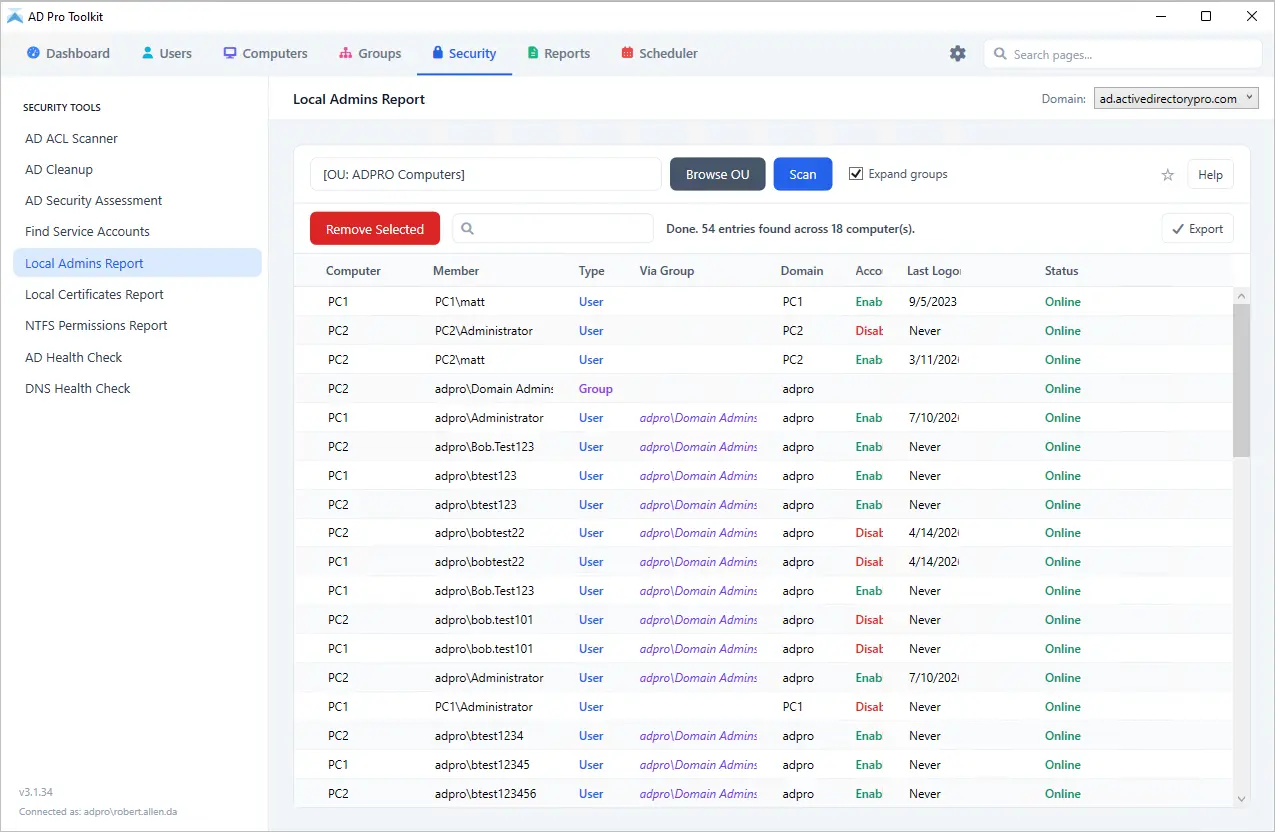This screenshot has width=1275, height=832.
Task: Click the magnifier in the filter box
Action: coord(468,229)
